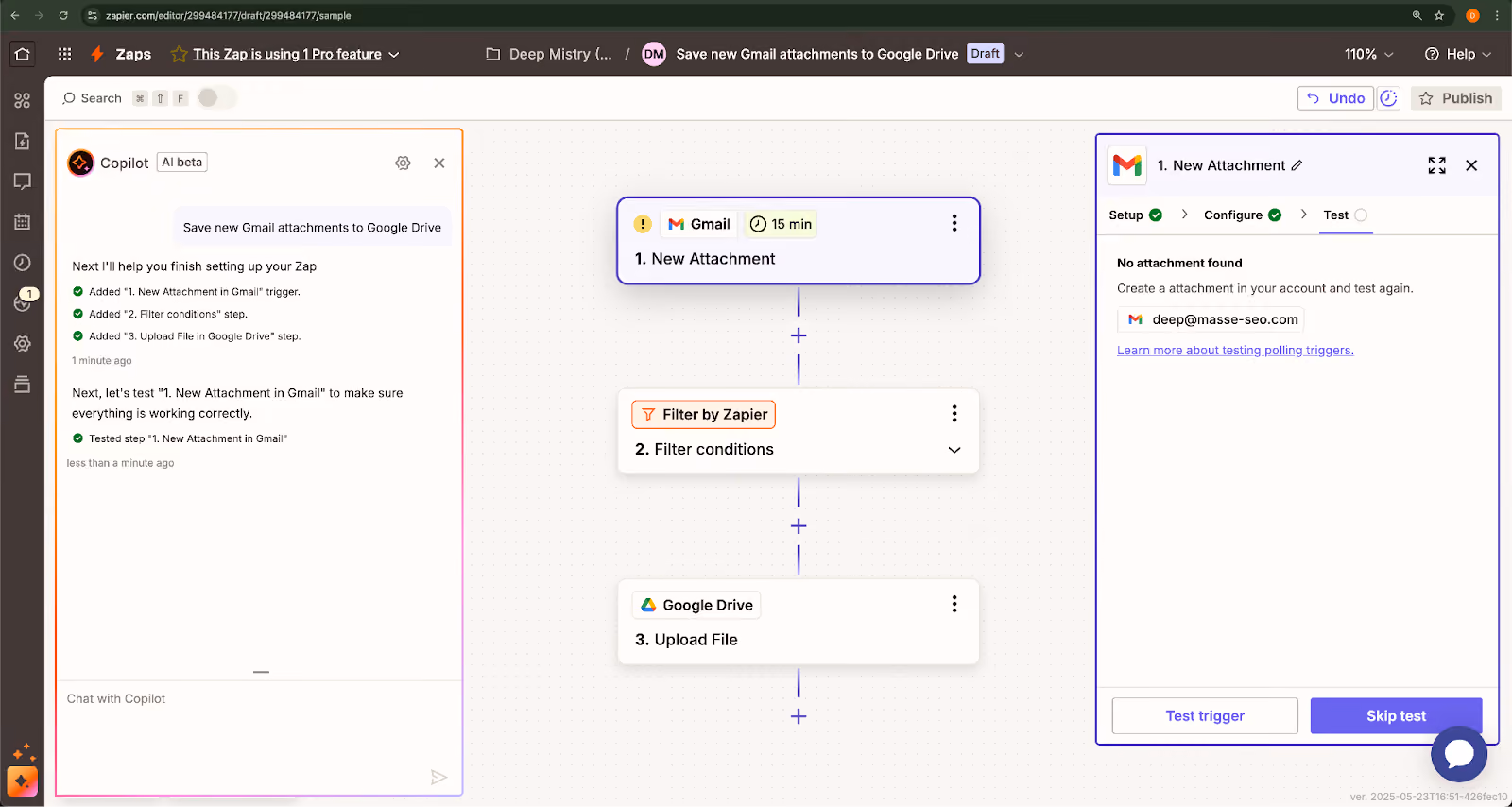Open the version history icon beside Undo
The width and height of the screenshot is (1512, 807).
pos(1388,98)
